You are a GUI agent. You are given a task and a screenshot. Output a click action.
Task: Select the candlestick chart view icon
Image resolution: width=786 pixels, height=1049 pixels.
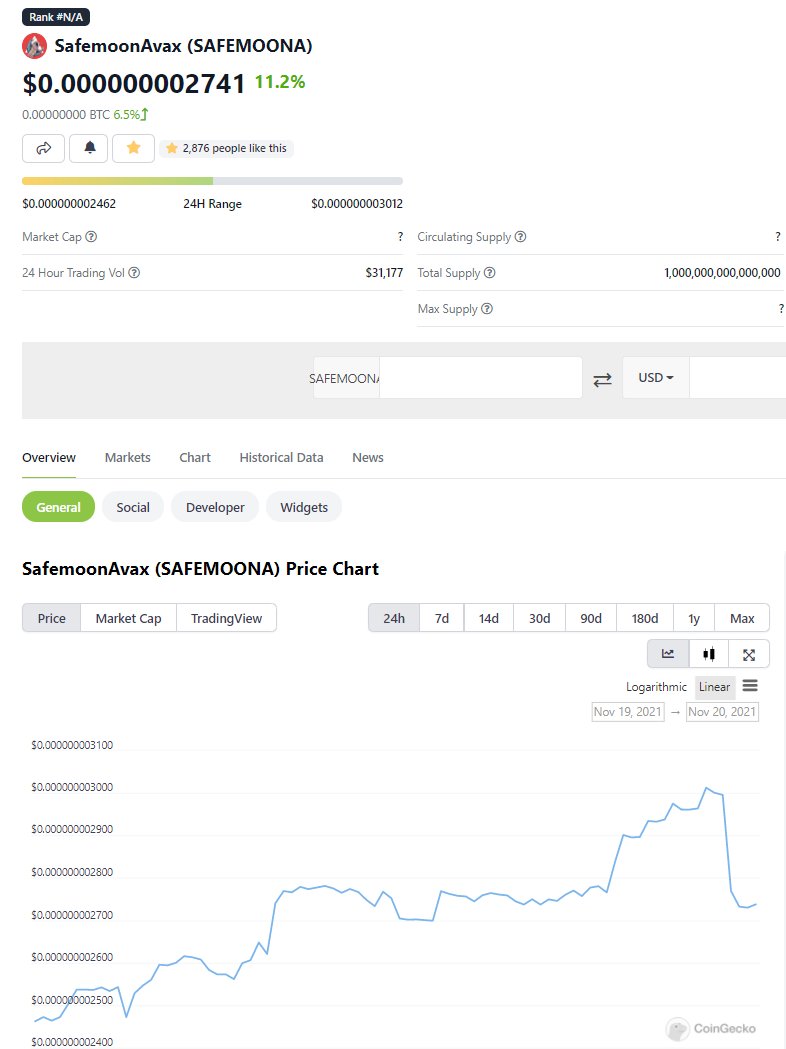709,654
